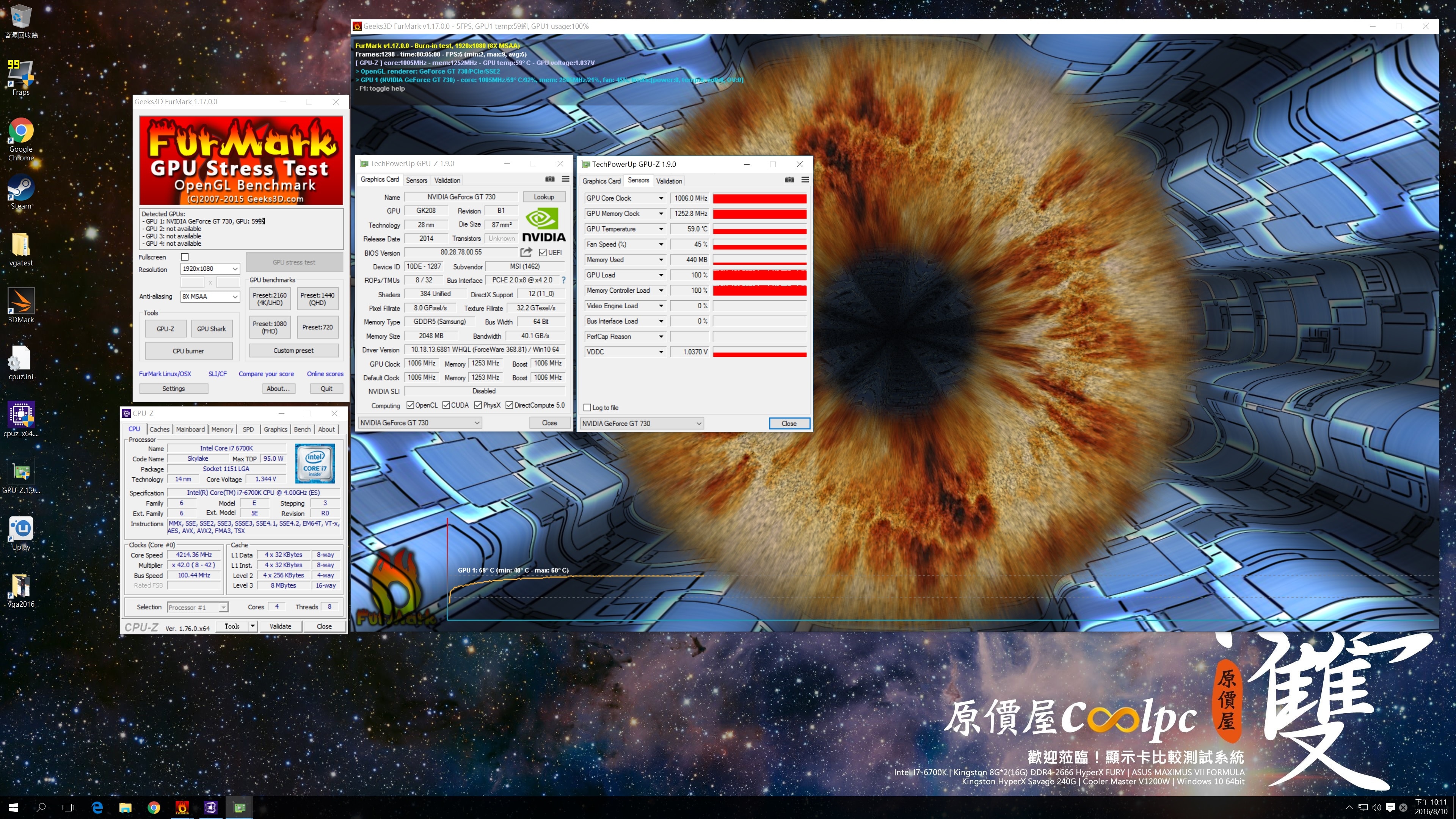Open Task View on the taskbar

tap(68, 808)
